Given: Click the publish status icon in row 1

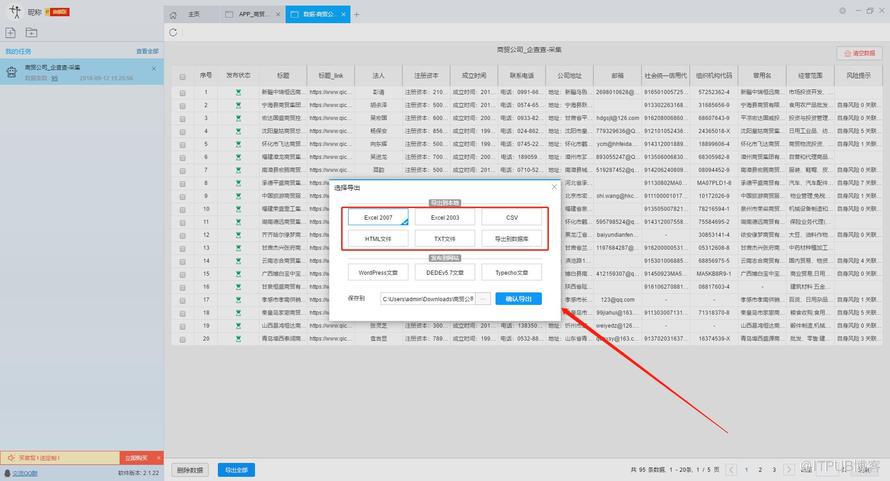Looking at the screenshot, I should pos(238,92).
